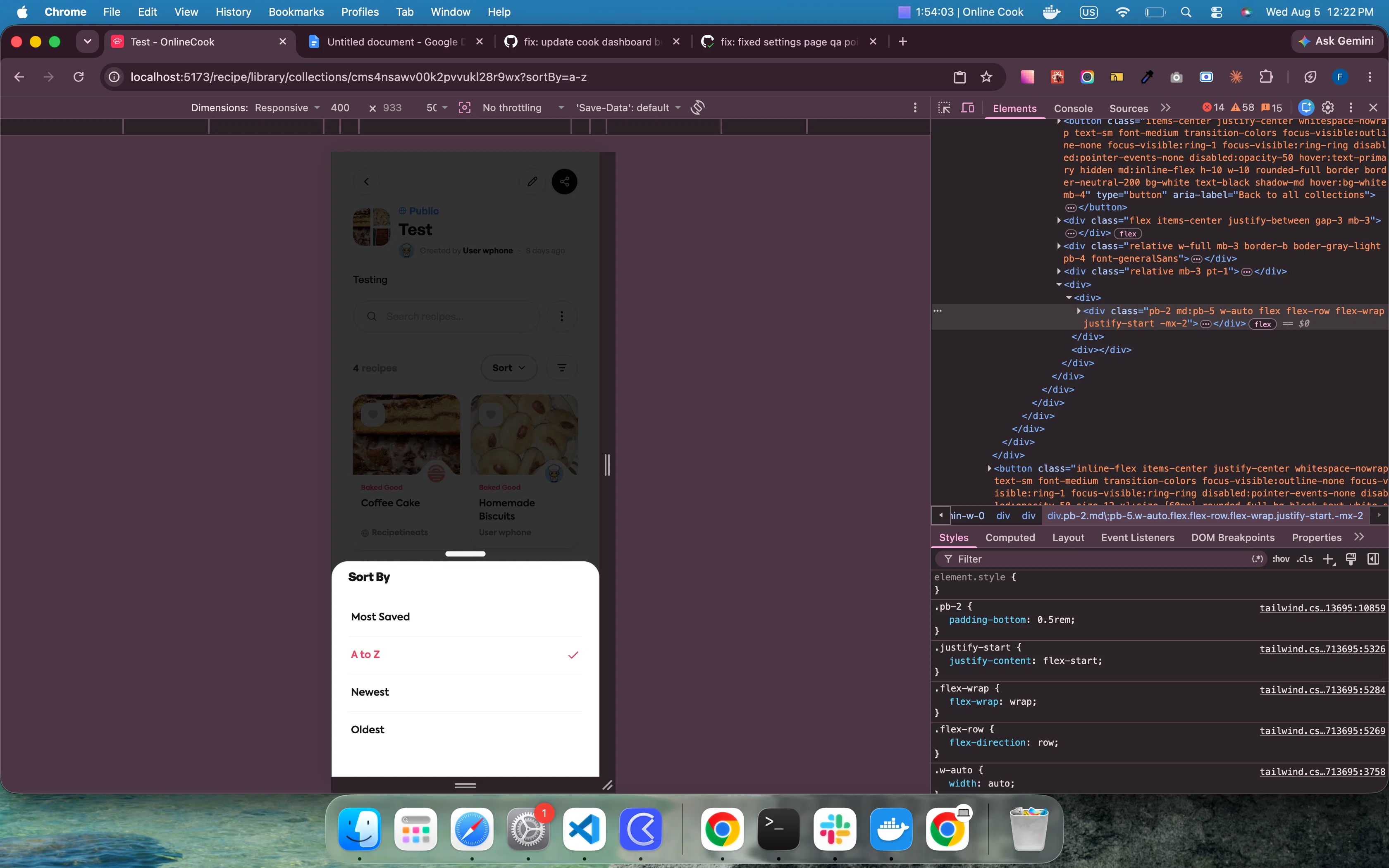Viewport: 1389px width, 868px height.
Task: Click the paintbrush rendering emulation icon in Styles
Action: click(x=1351, y=559)
